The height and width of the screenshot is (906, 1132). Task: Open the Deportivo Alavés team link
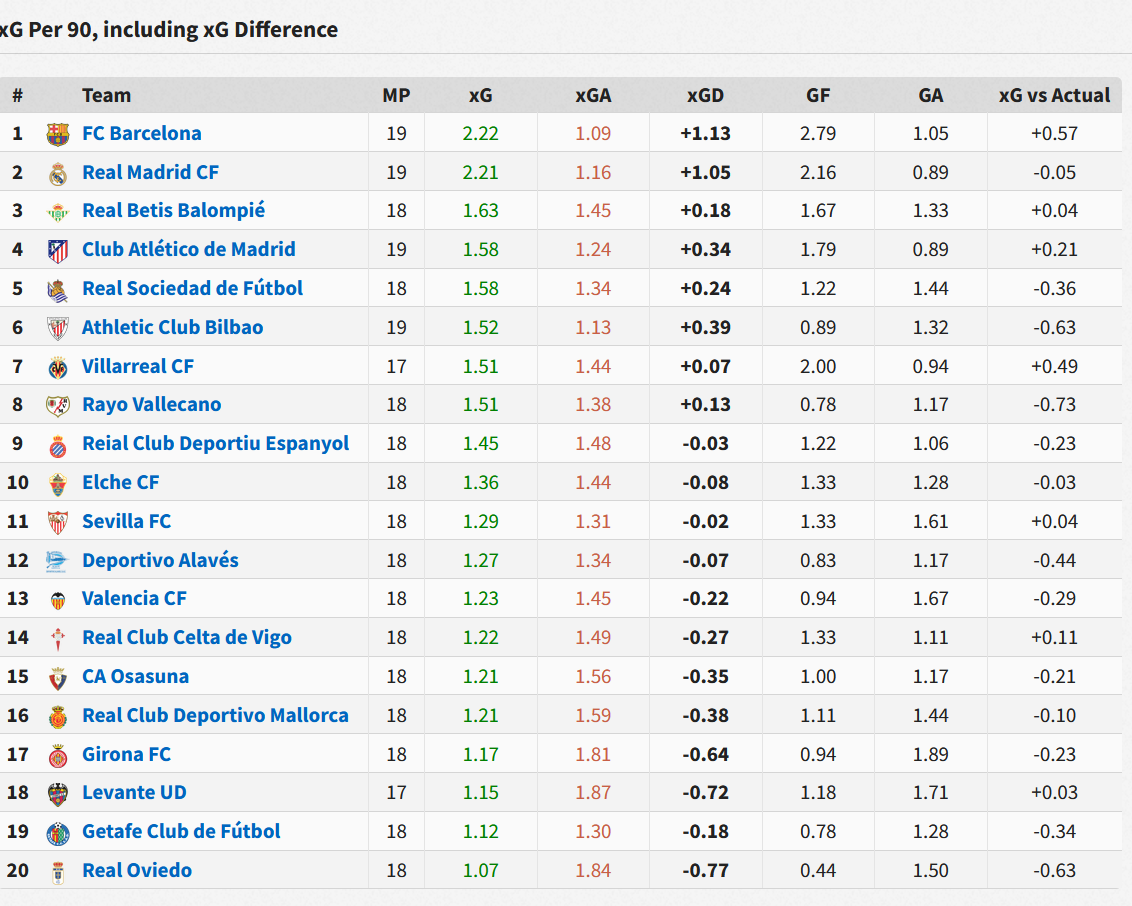click(160, 561)
